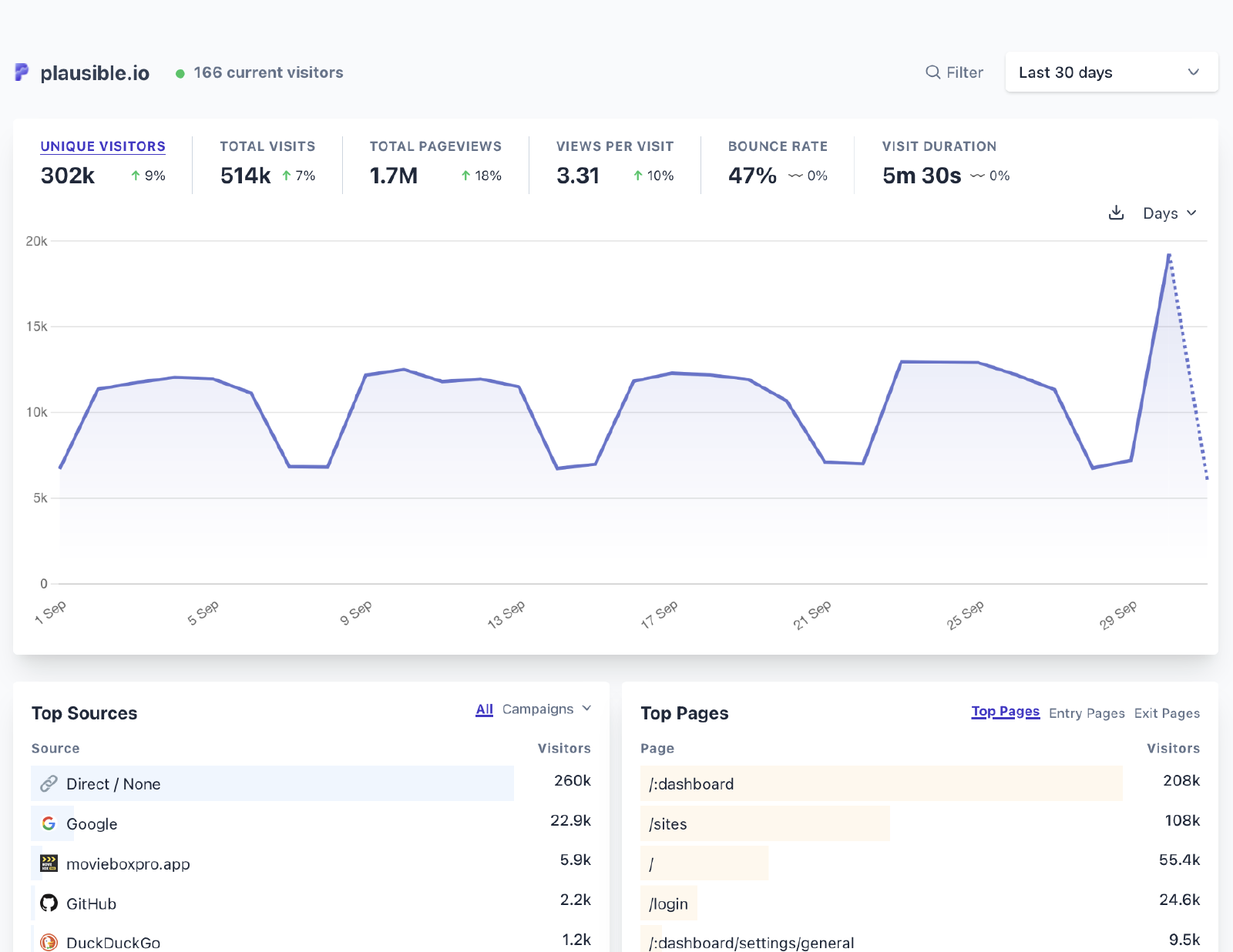This screenshot has height=952, width=1233.
Task: Click the Google source icon
Action: [x=50, y=823]
